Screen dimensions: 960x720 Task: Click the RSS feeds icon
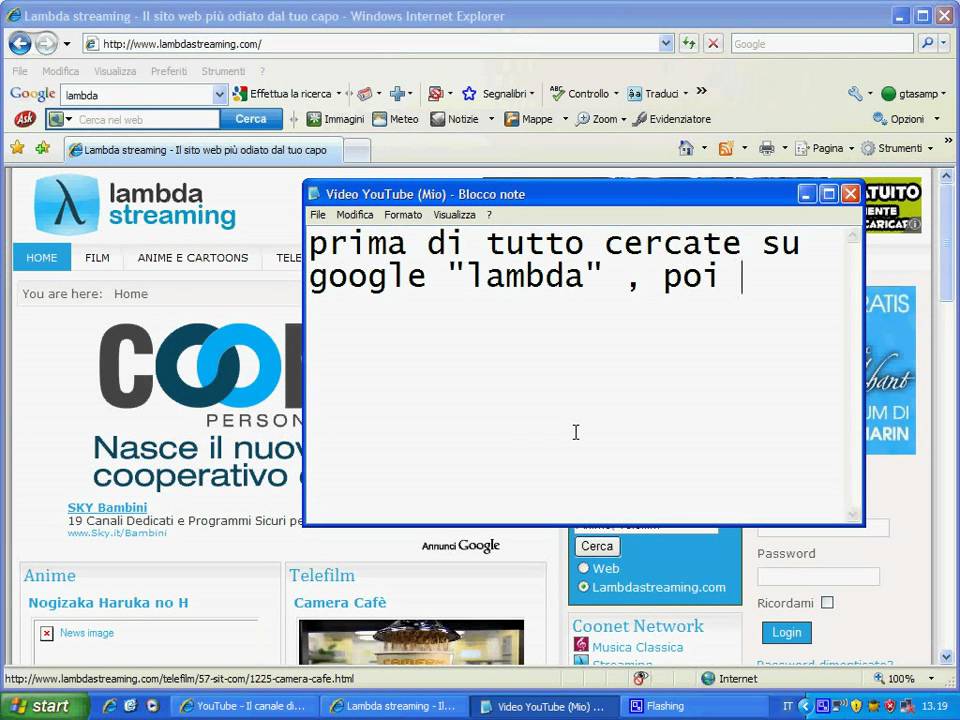(x=726, y=148)
